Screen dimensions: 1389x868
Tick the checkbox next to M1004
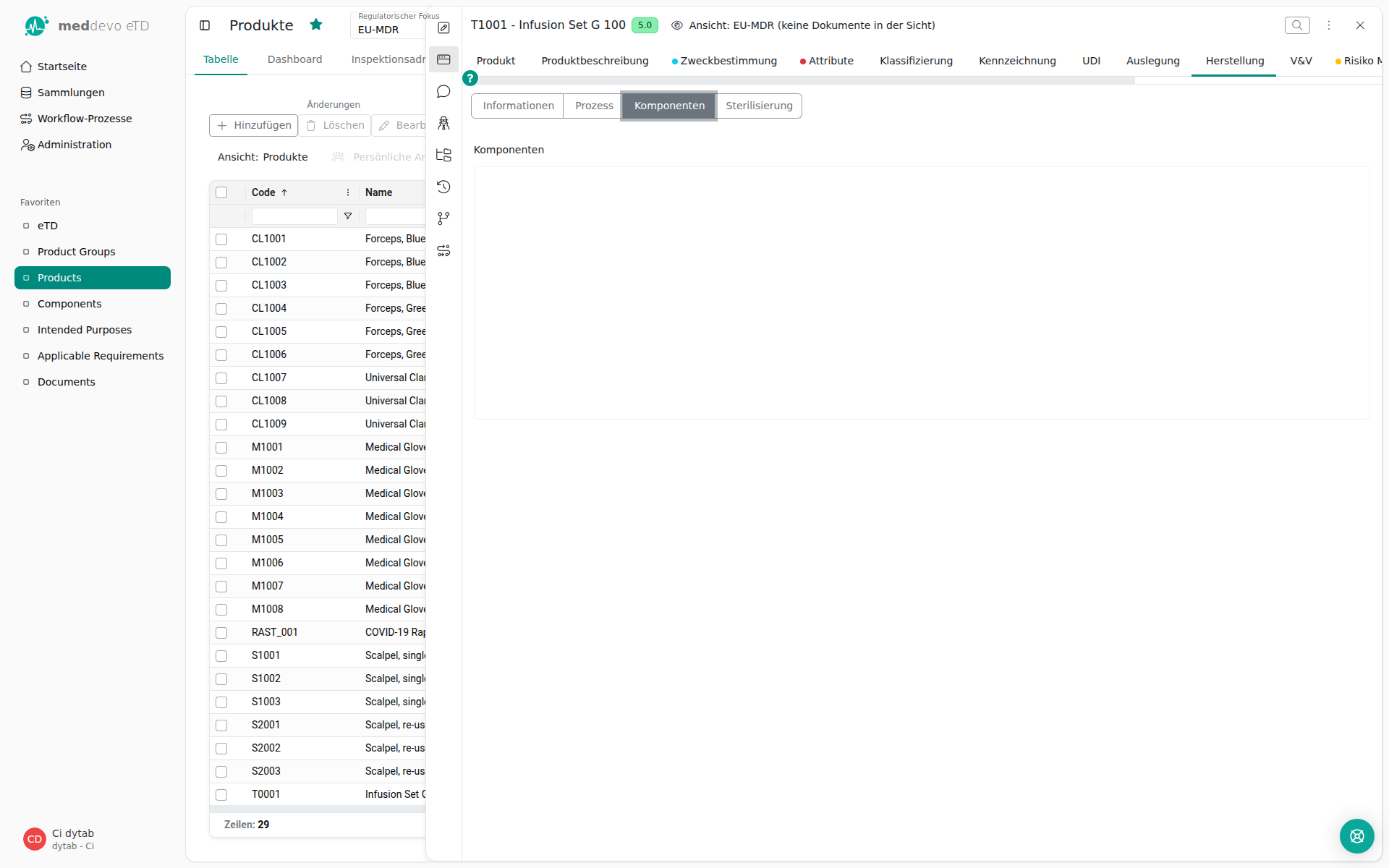(221, 517)
